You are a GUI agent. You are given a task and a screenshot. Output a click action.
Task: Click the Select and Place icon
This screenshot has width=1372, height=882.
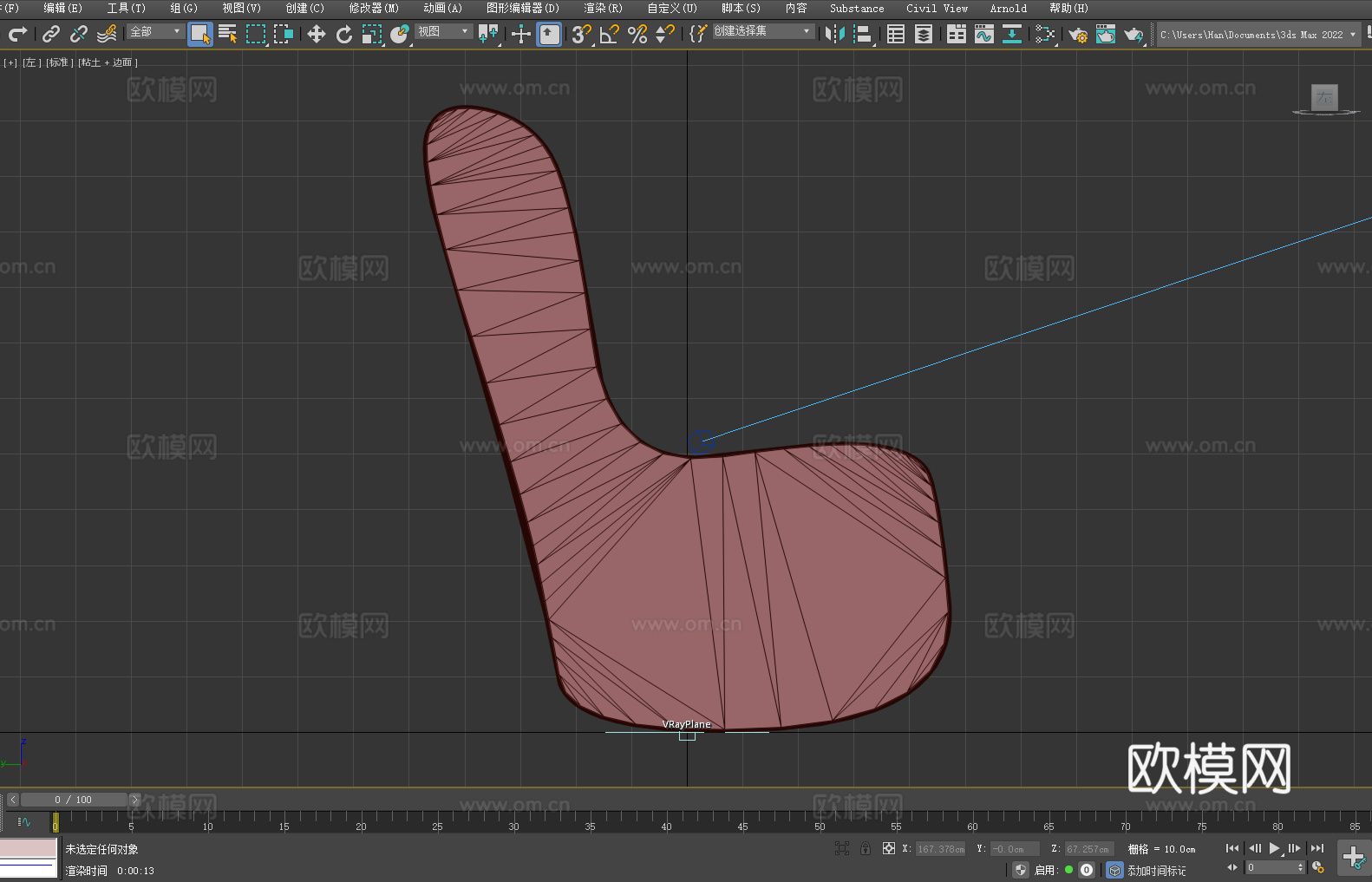[400, 34]
